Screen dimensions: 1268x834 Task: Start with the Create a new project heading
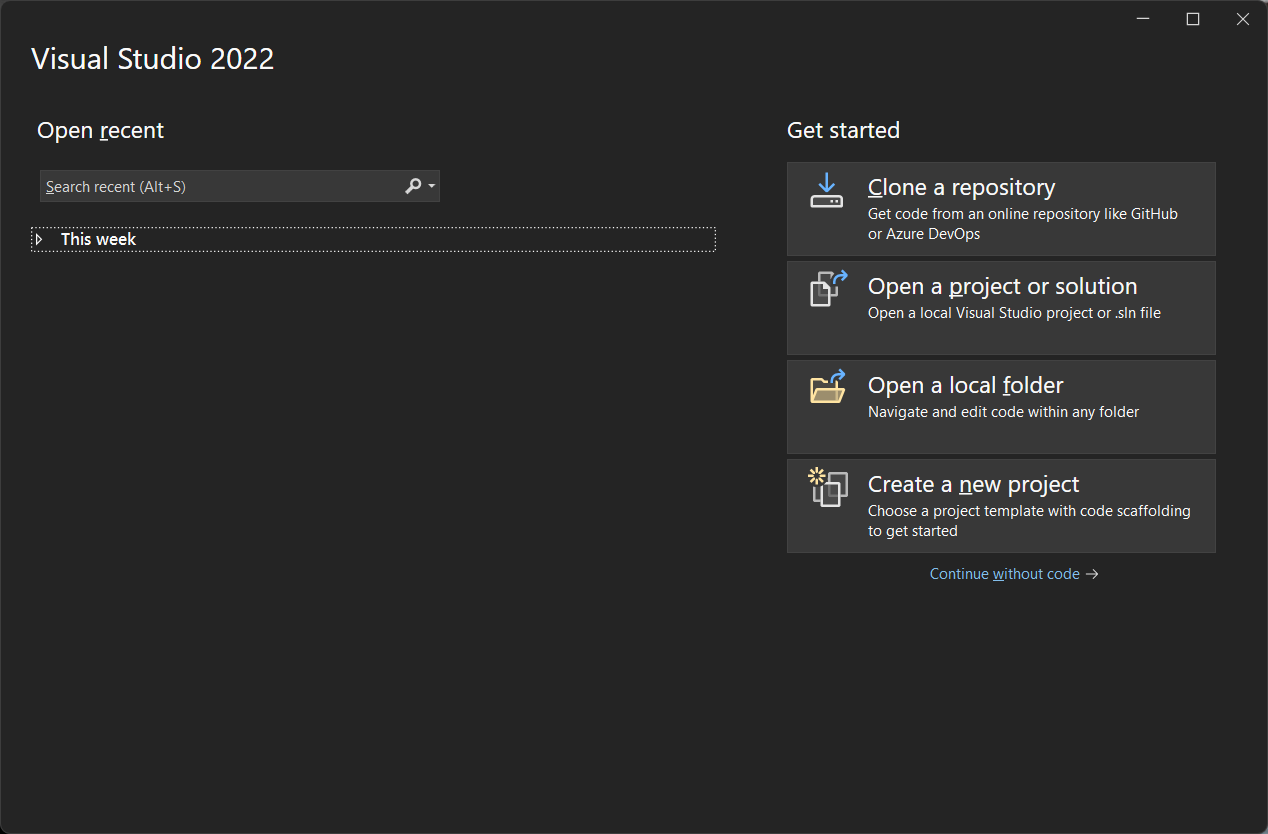(x=973, y=485)
